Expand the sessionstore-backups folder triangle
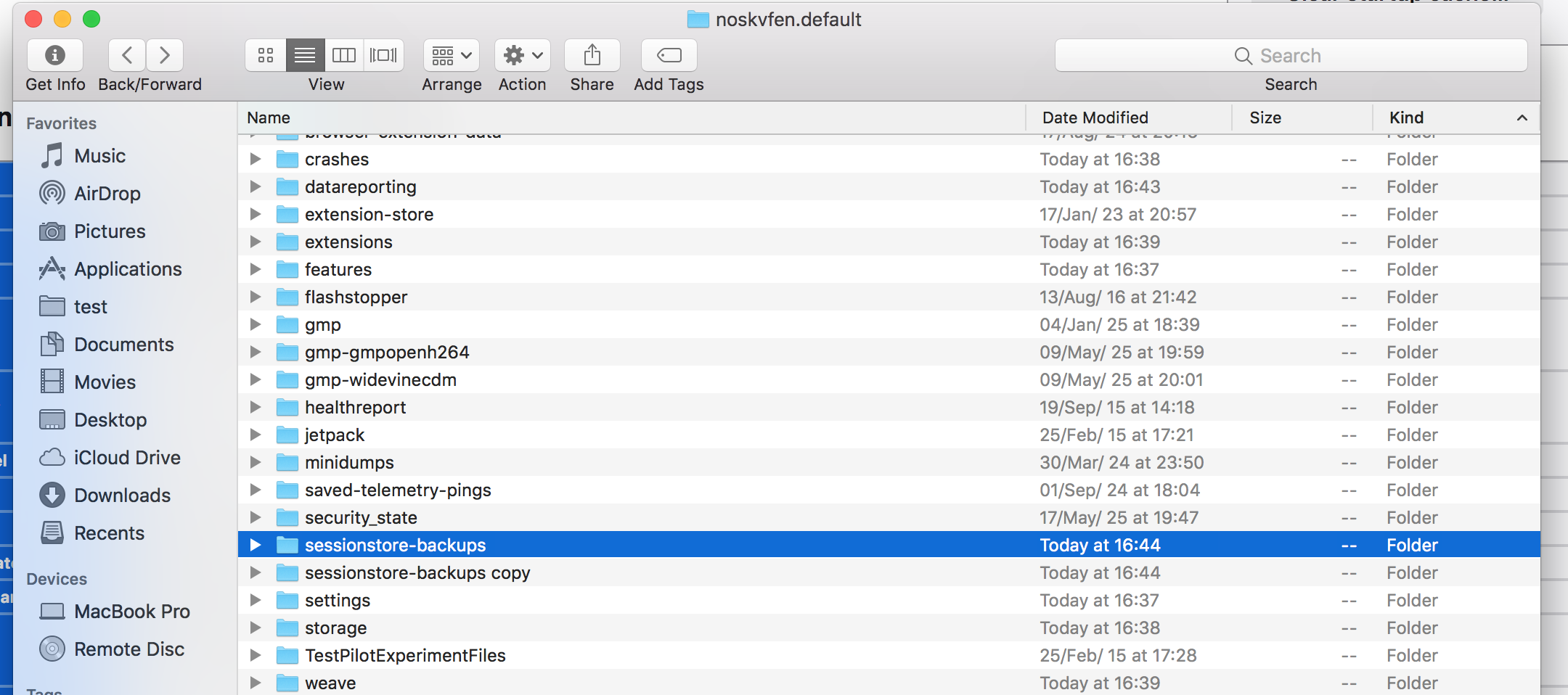Image resolution: width=1568 pixels, height=695 pixels. tap(256, 545)
